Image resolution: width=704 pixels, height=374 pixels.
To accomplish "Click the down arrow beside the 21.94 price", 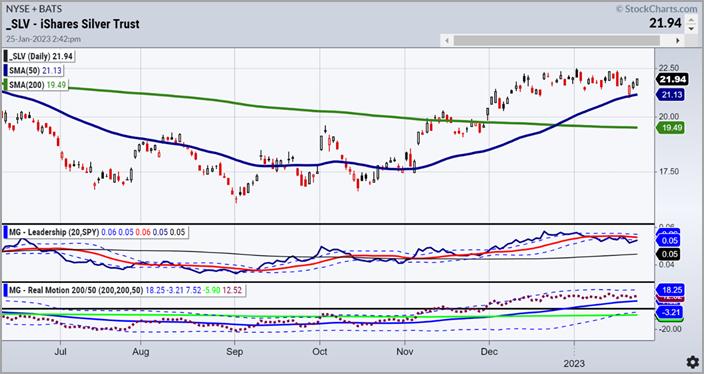I will tap(691, 28).
